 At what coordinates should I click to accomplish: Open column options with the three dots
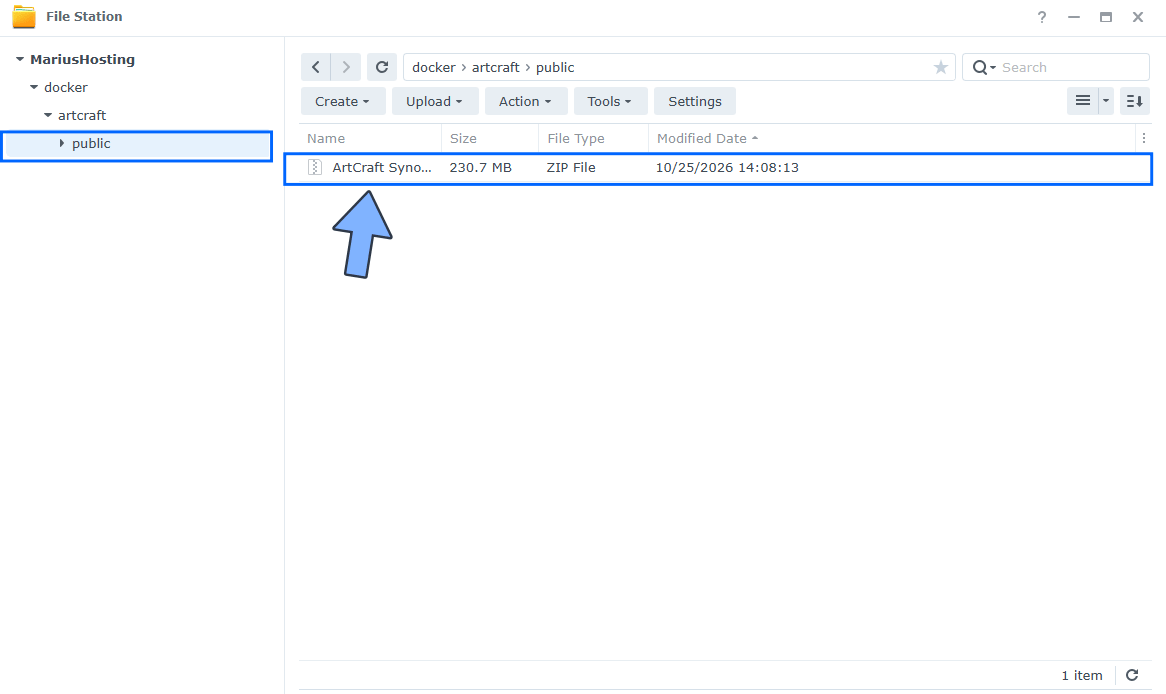pos(1144,138)
